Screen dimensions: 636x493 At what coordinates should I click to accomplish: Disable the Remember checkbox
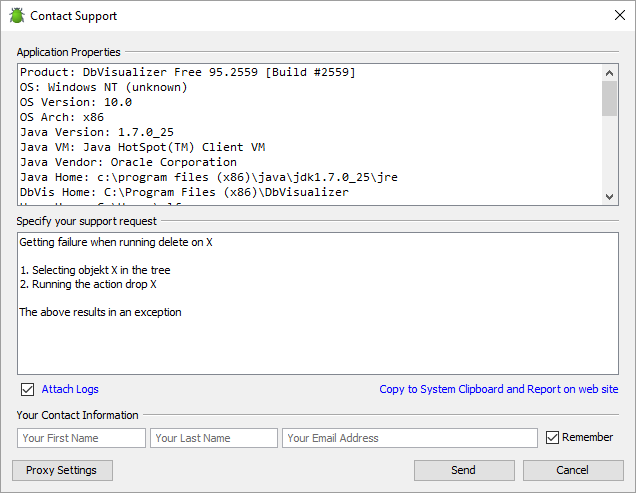pos(553,437)
